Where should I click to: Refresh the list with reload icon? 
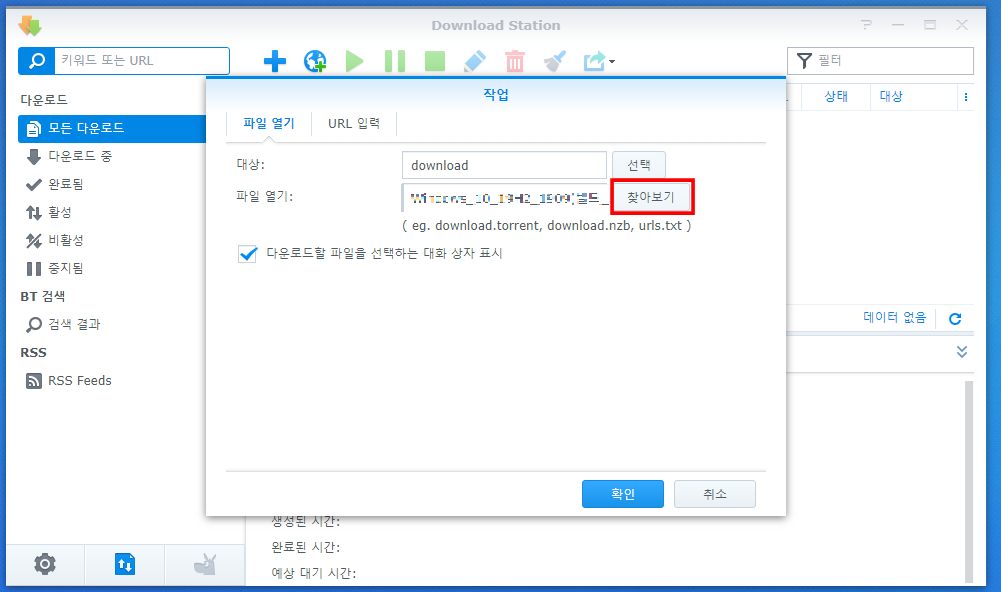coord(955,319)
